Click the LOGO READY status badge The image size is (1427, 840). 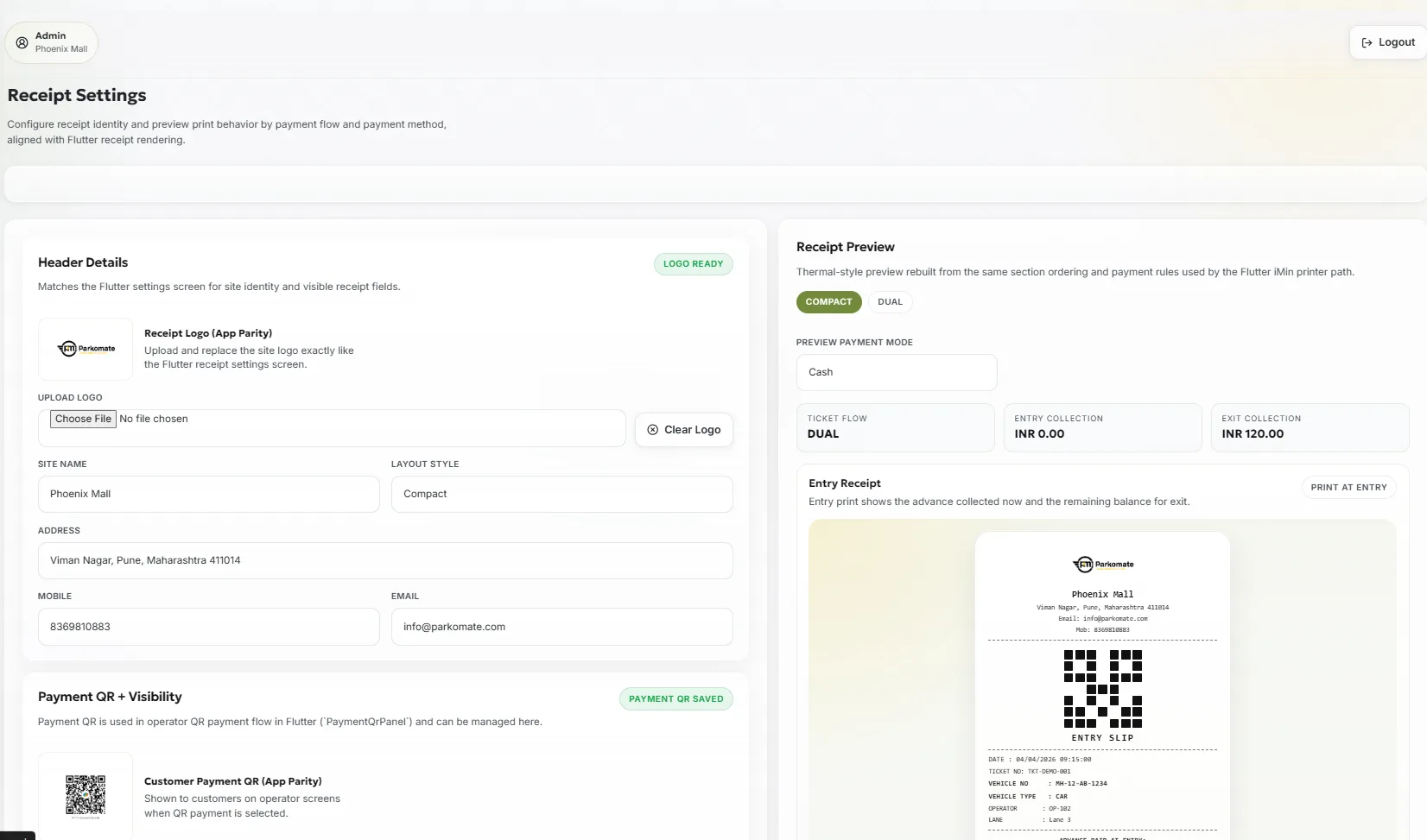(x=694, y=264)
